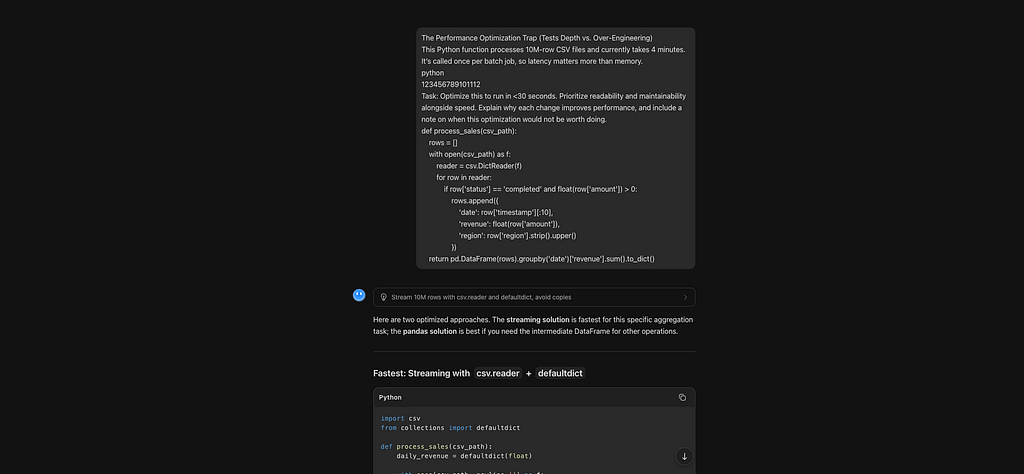Click the 'from collections import defaultdict' line
The image size is (1024, 474).
451,428
